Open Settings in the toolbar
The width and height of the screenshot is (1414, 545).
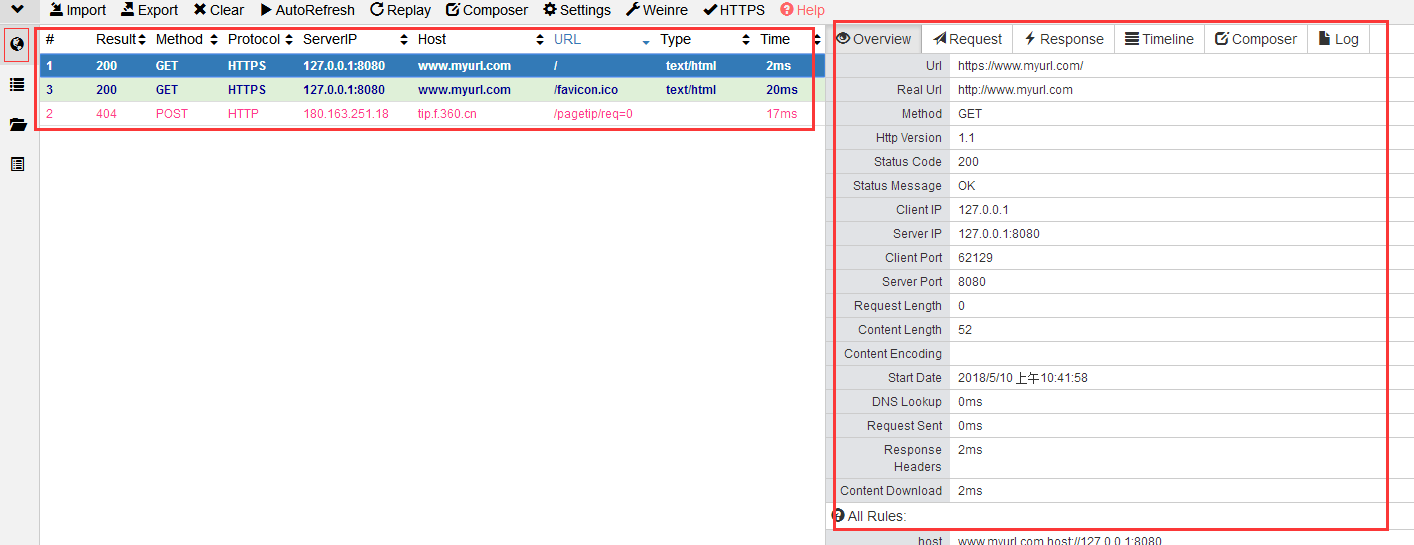(x=577, y=10)
